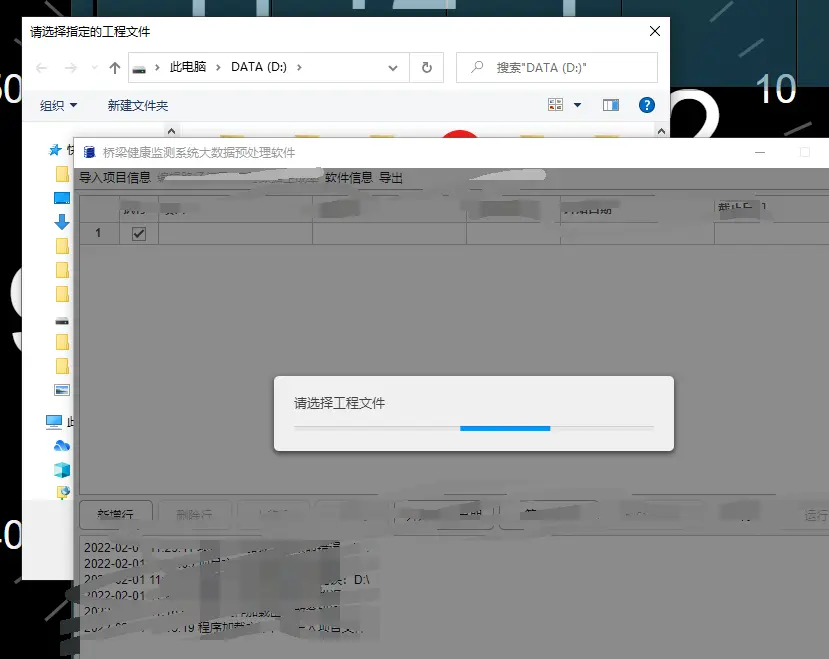Expand chevron after DATA (D:) in path
Viewport: 829px width, 659px height.
pyautogui.click(x=299, y=68)
